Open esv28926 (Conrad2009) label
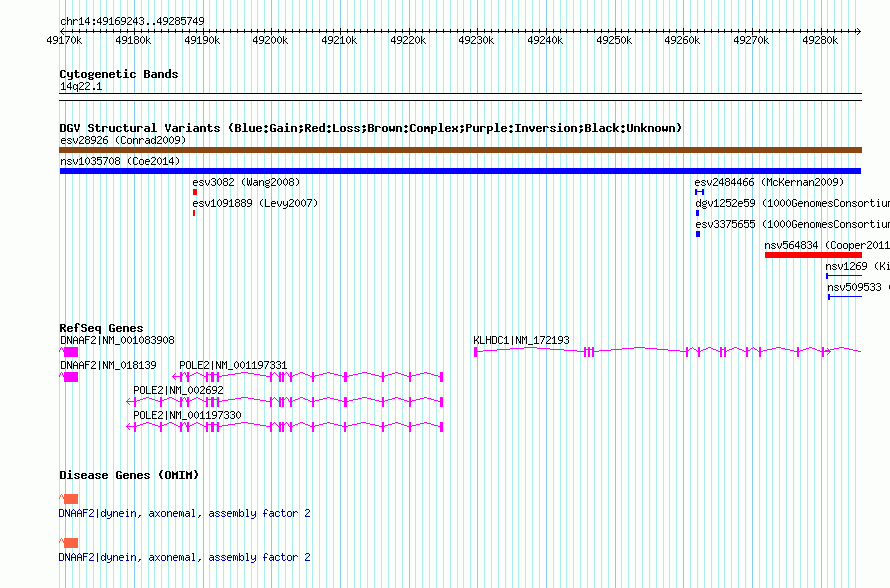The image size is (890, 588). [123, 140]
